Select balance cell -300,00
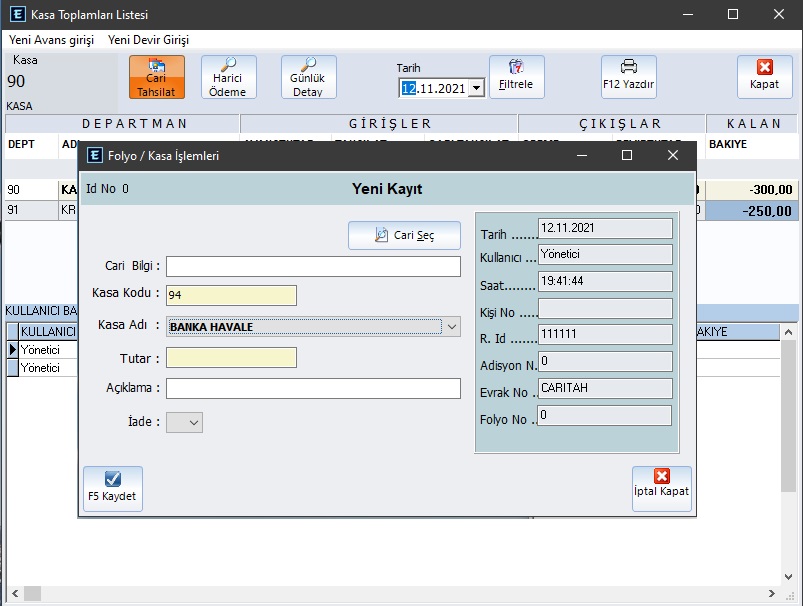The width and height of the screenshot is (803, 606). coord(752,190)
